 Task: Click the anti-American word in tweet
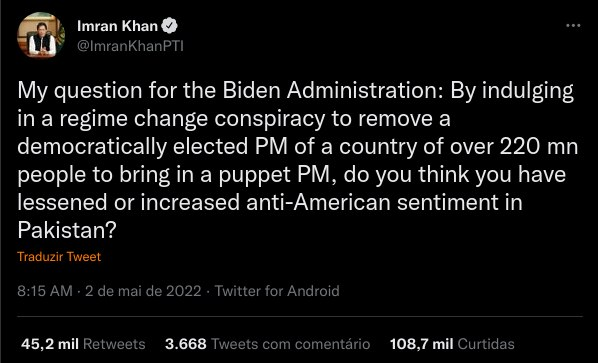[318, 202]
